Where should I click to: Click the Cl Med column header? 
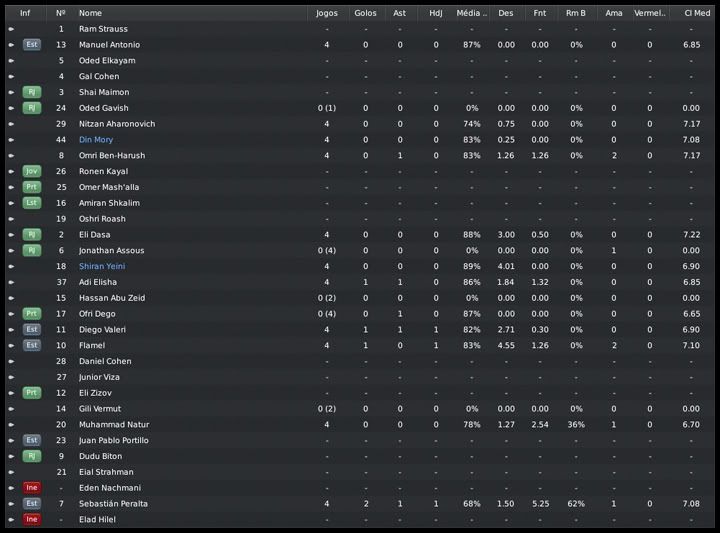pyautogui.click(x=691, y=13)
